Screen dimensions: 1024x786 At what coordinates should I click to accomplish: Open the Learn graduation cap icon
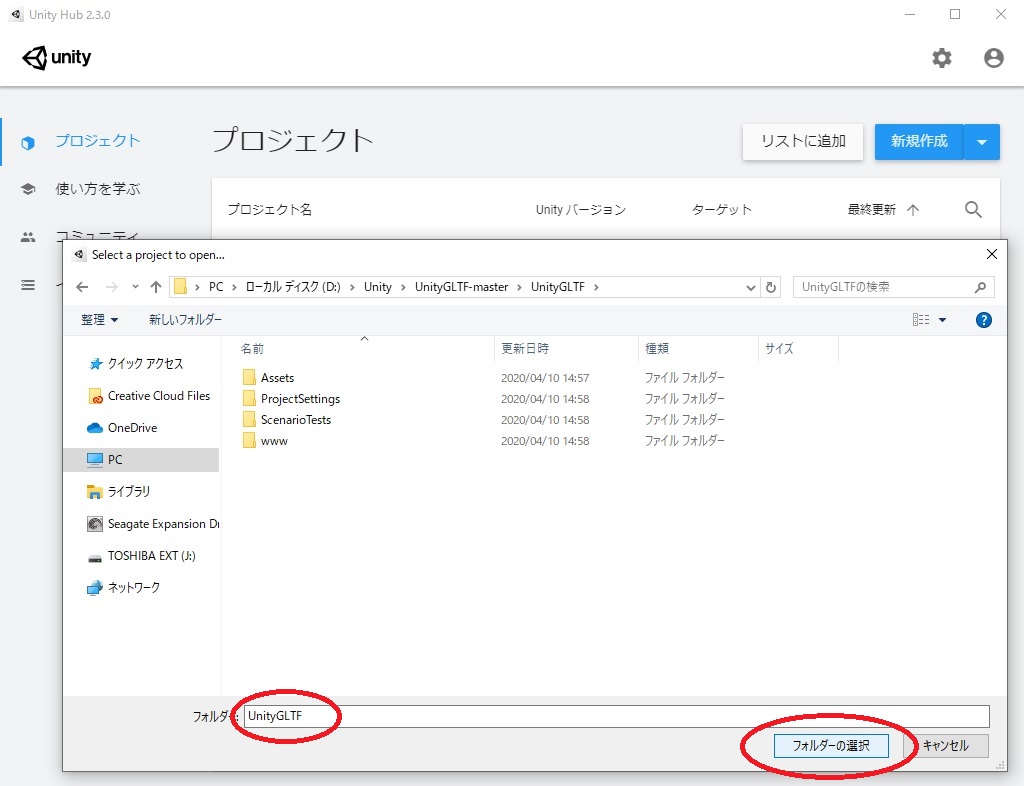[28, 189]
